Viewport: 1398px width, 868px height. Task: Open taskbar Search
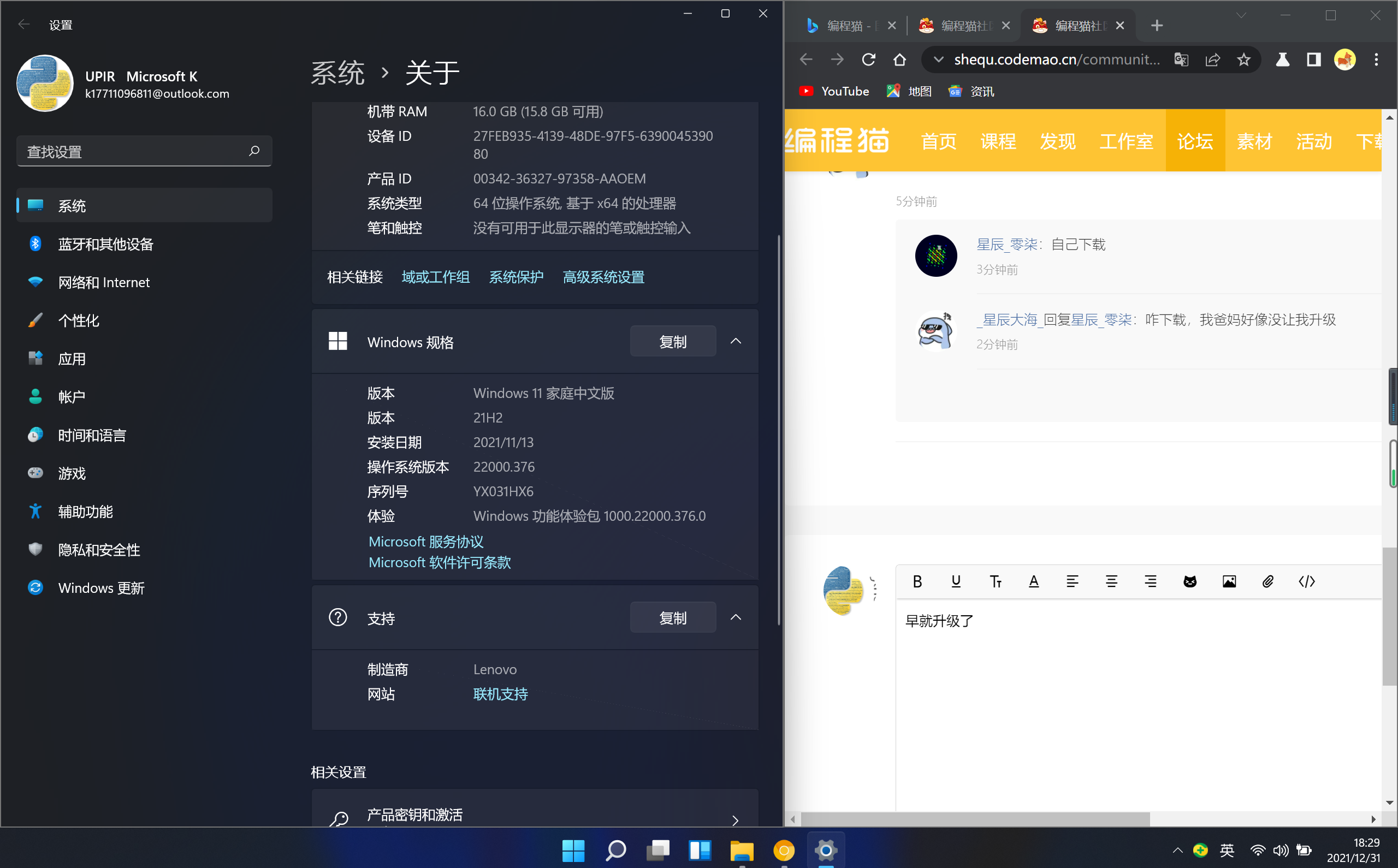[x=615, y=850]
